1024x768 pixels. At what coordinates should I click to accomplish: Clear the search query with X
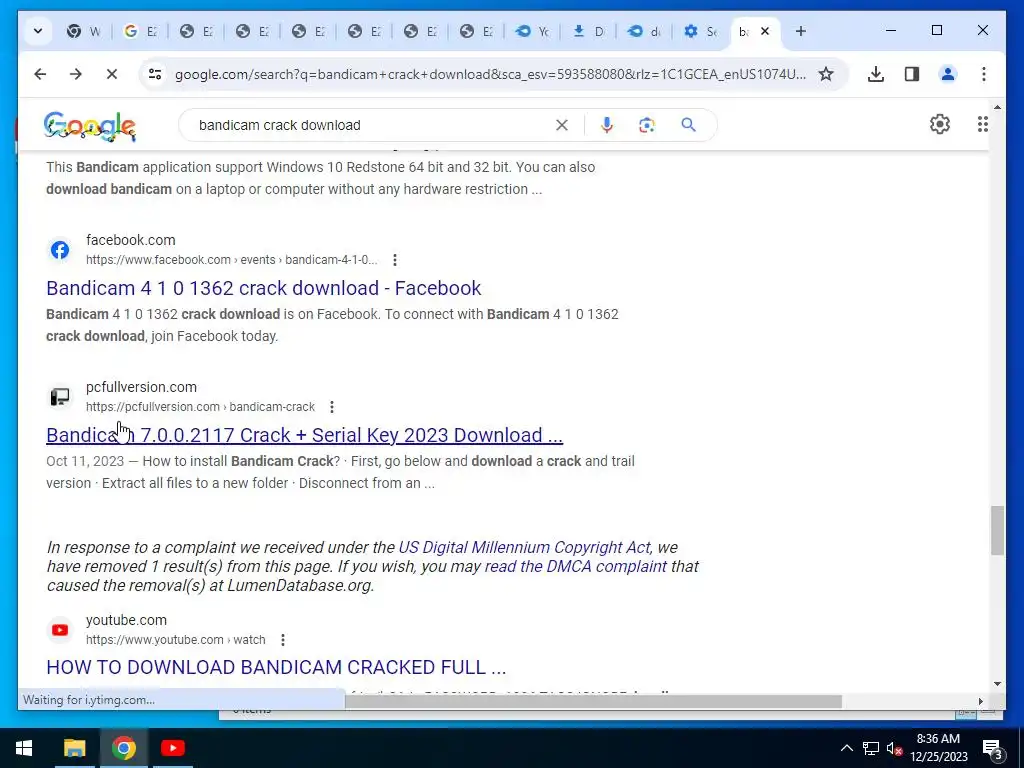click(x=562, y=125)
